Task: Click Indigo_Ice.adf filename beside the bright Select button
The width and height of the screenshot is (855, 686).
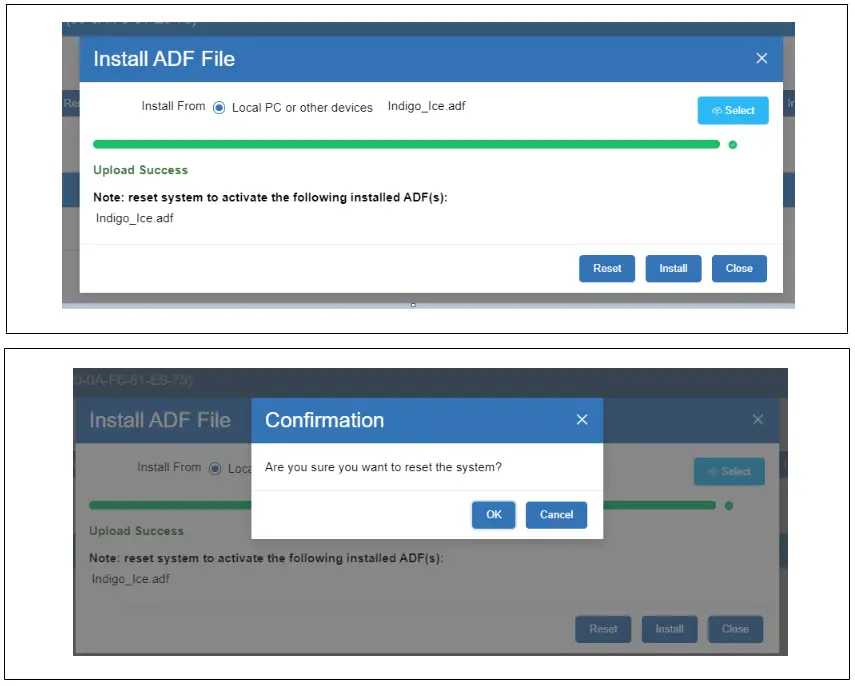Action: (x=426, y=107)
